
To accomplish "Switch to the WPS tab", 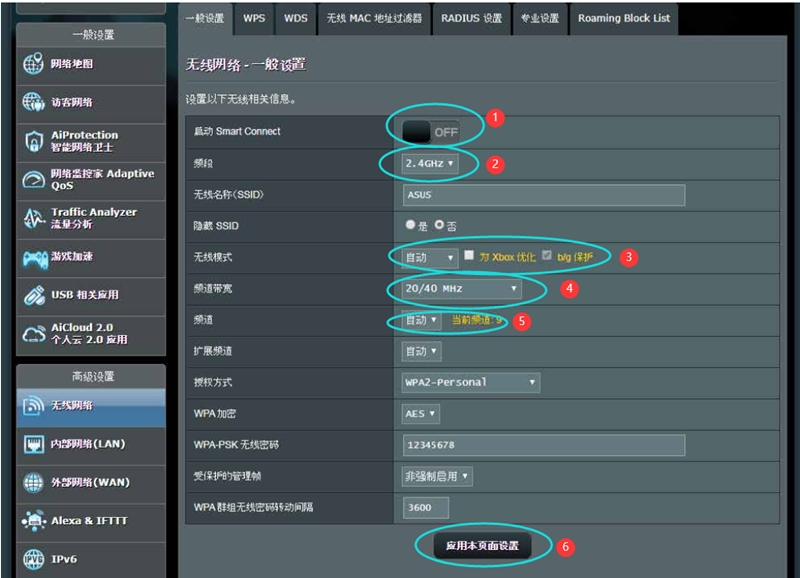I will [253, 18].
